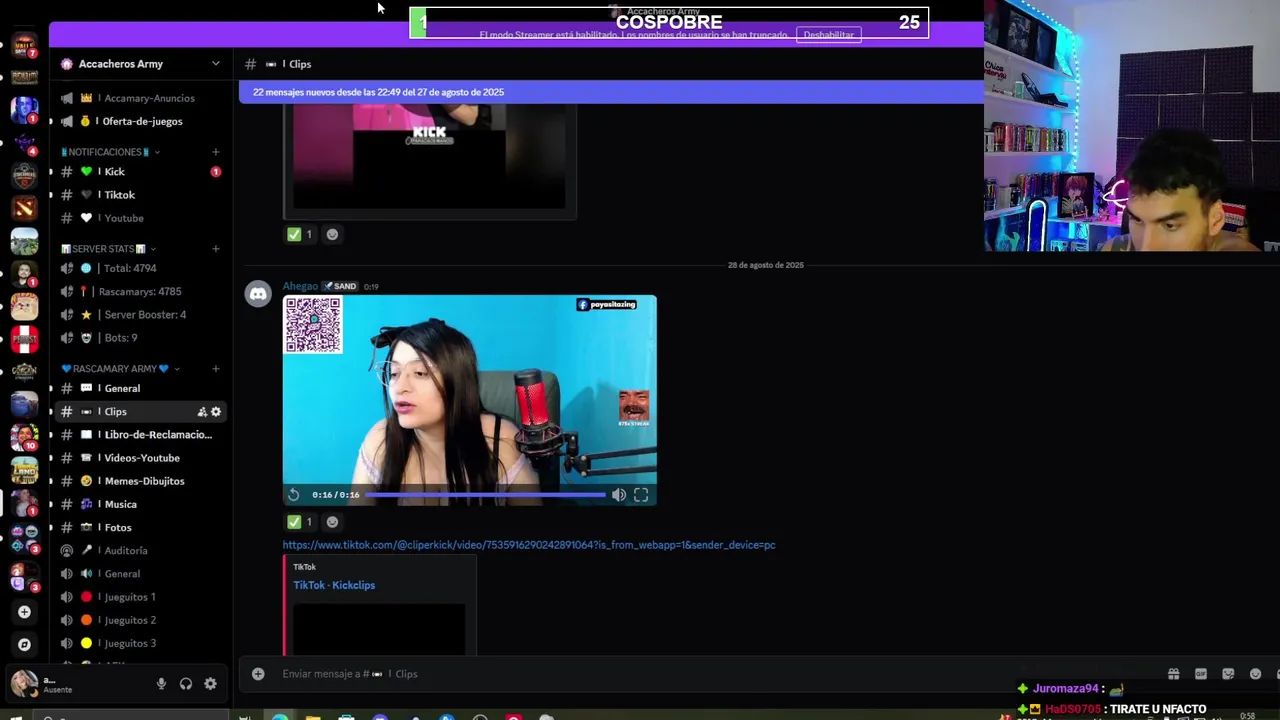Join Jueguitos 1 voice channel

(140, 597)
